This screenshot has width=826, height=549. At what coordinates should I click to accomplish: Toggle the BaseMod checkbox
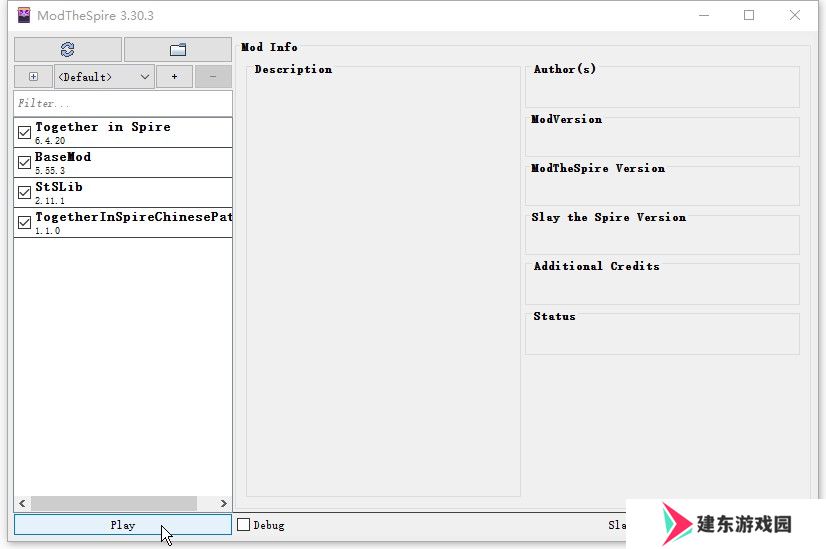pyautogui.click(x=24, y=162)
